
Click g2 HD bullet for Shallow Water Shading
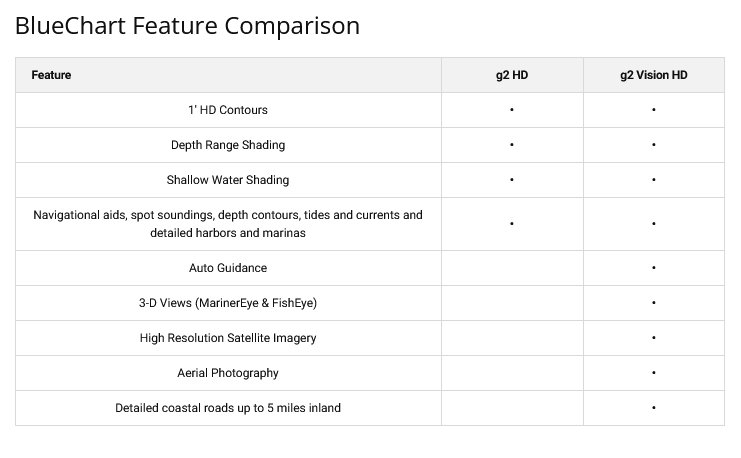click(512, 180)
